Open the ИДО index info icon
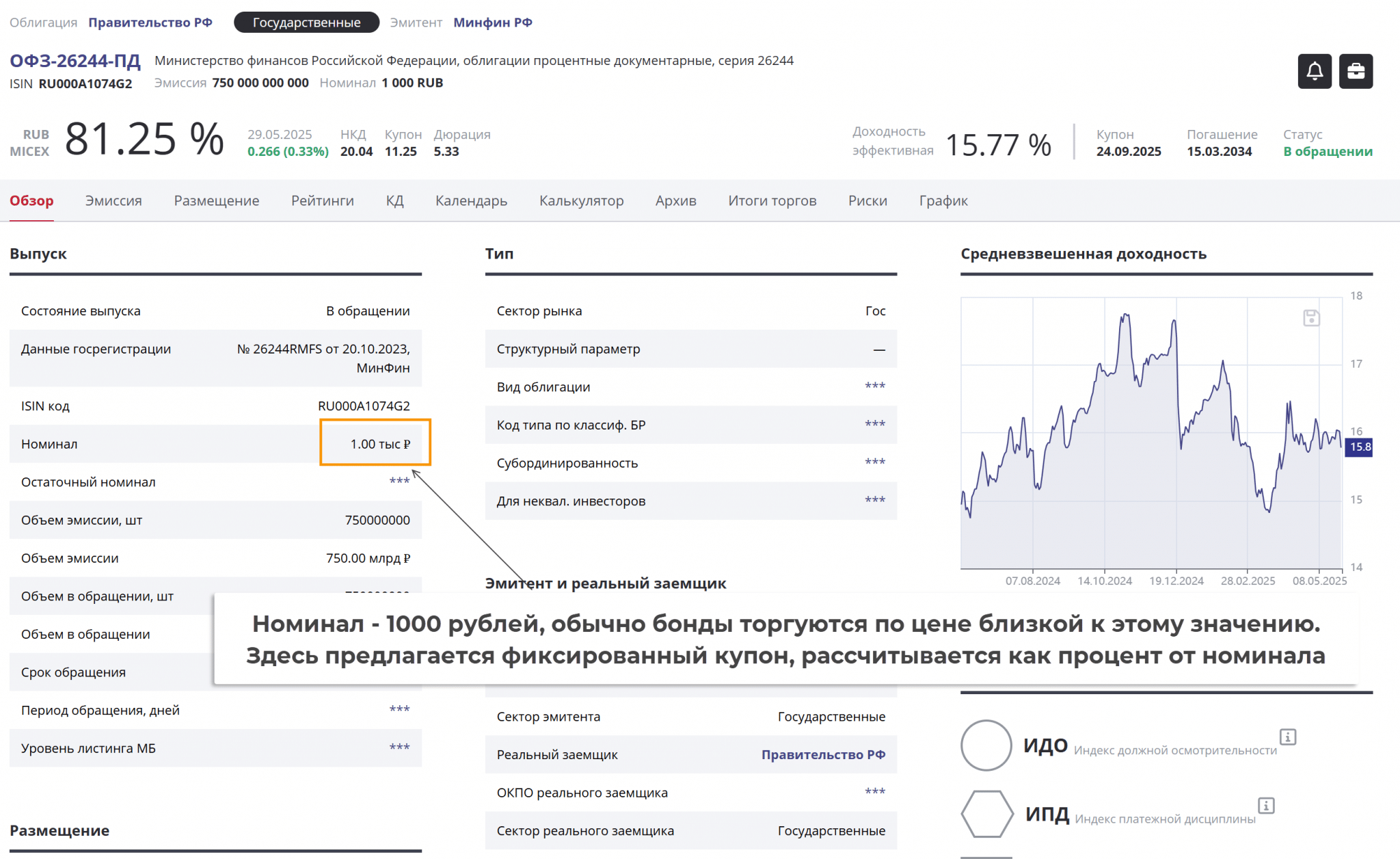Image resolution: width=1400 pixels, height=859 pixels. click(x=1287, y=737)
